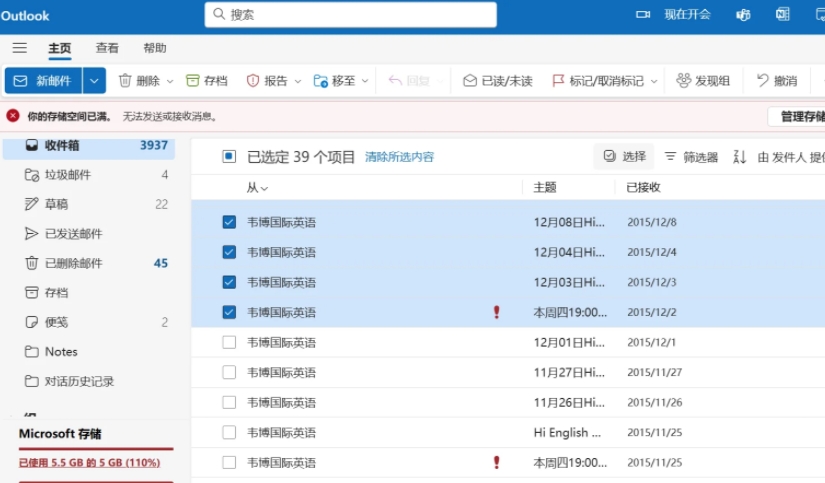Image resolution: width=825 pixels, height=483 pixels.
Task: Open the Notes folder
Action: 88,351
